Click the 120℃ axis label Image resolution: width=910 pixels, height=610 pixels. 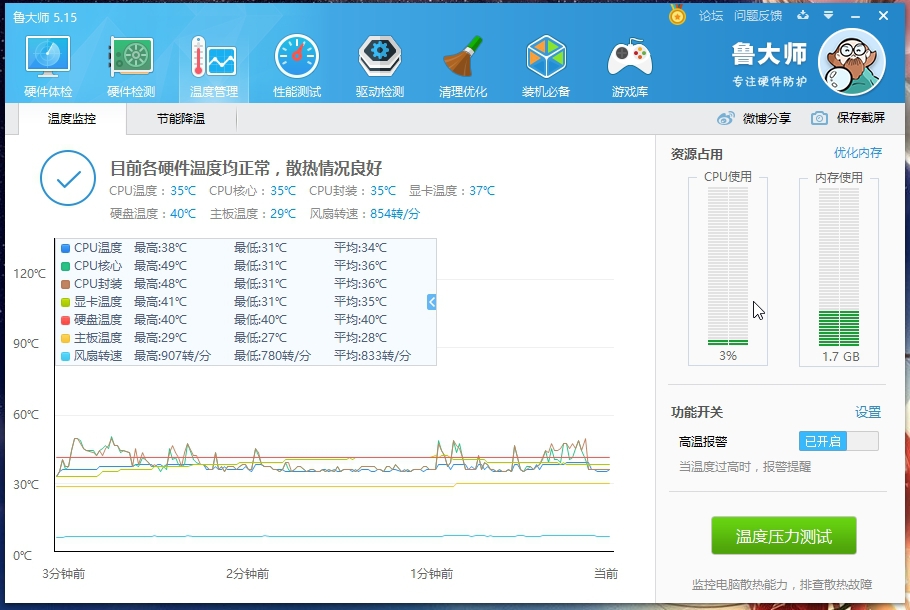29,273
